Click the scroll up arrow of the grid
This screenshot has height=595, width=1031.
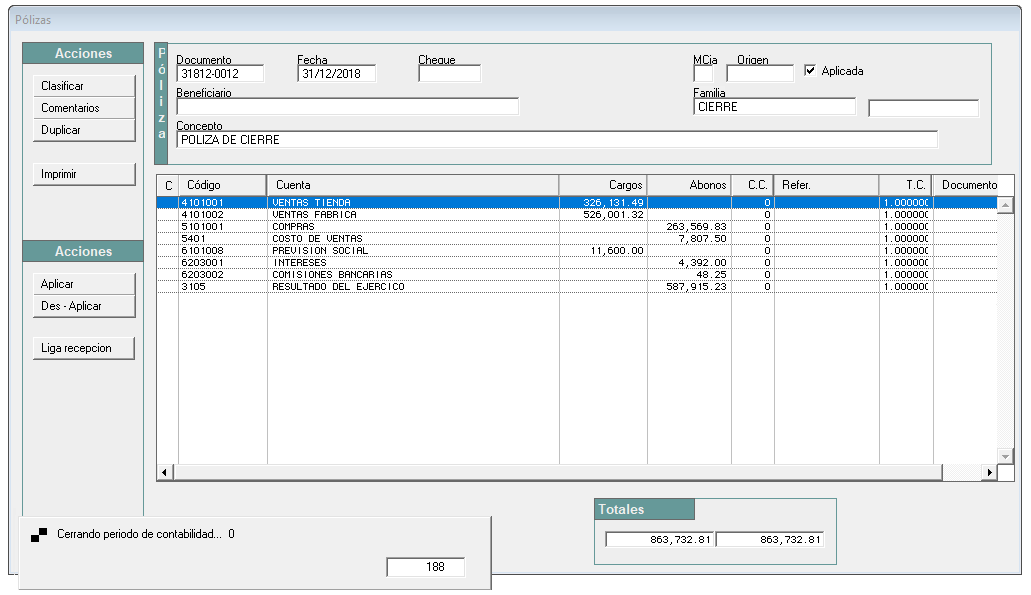pyautogui.click(x=1005, y=205)
